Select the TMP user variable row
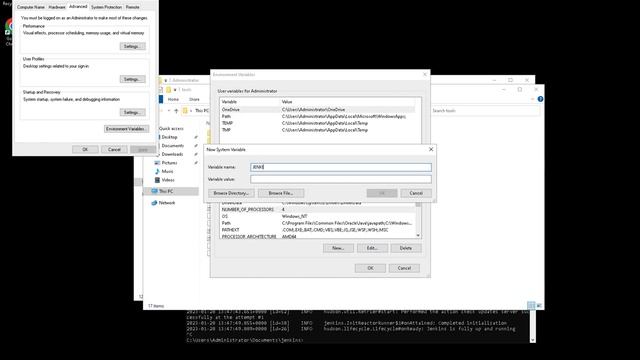The image size is (640, 360). tap(317, 130)
